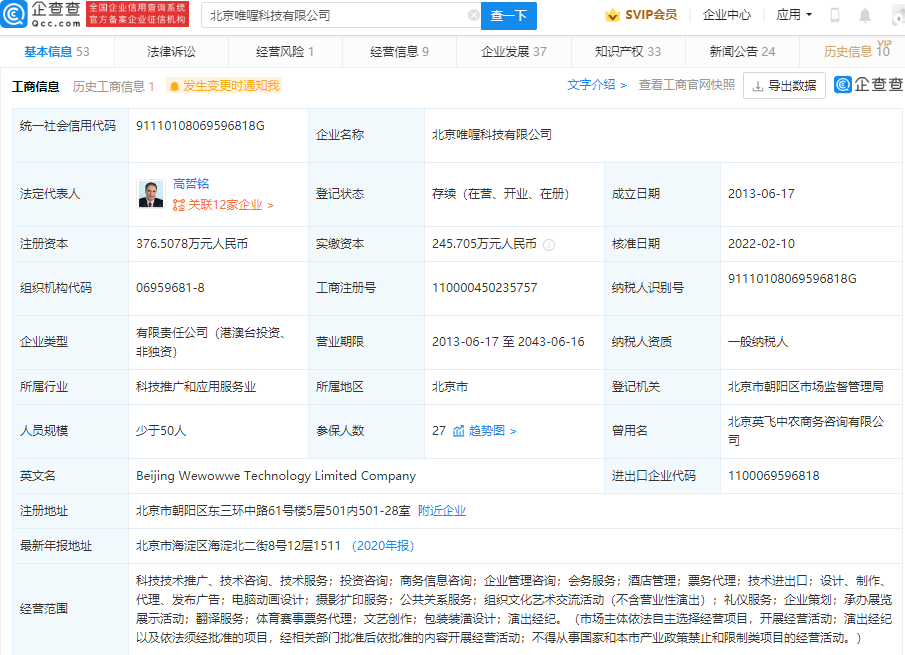Toggle 发生变更时通知我 change alert
This screenshot has width=905, height=655.
coord(224,86)
